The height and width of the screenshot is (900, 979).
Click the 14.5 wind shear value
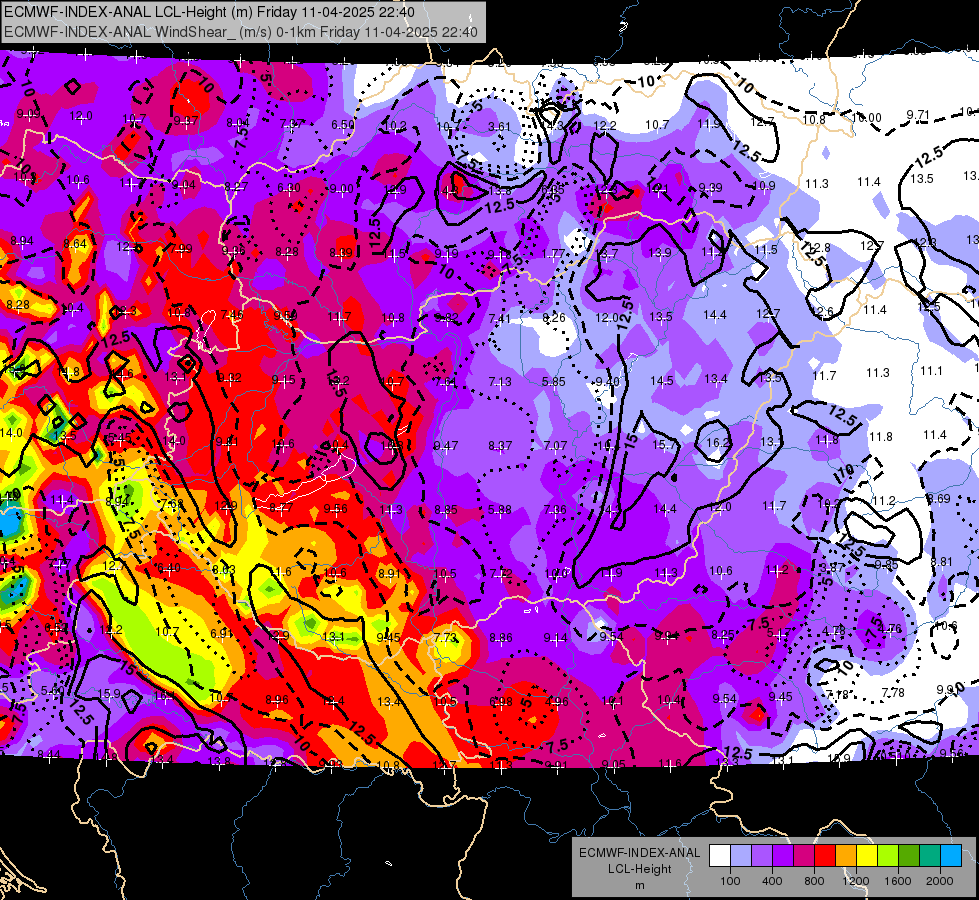click(661, 380)
